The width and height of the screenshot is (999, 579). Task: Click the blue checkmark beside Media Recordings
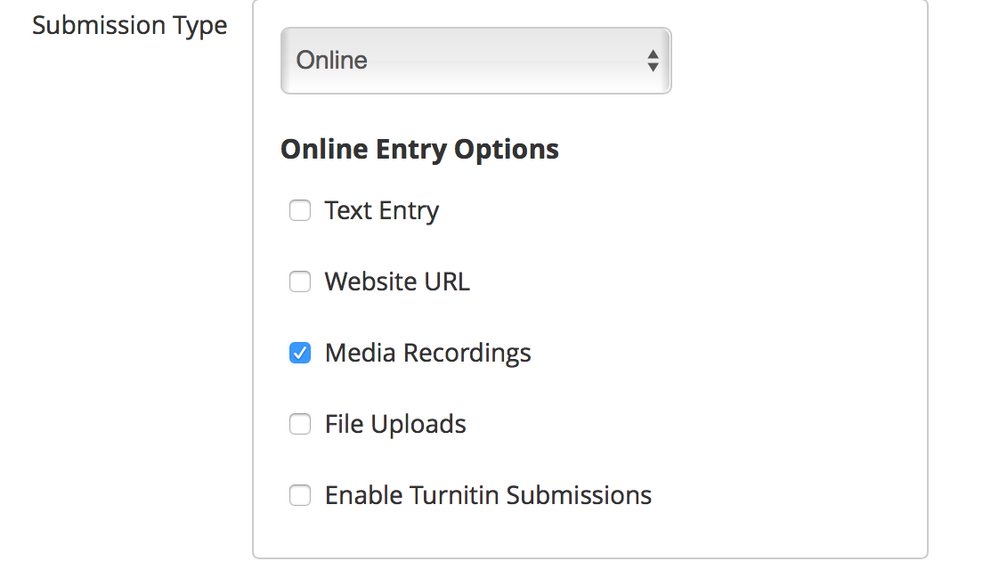pyautogui.click(x=300, y=353)
